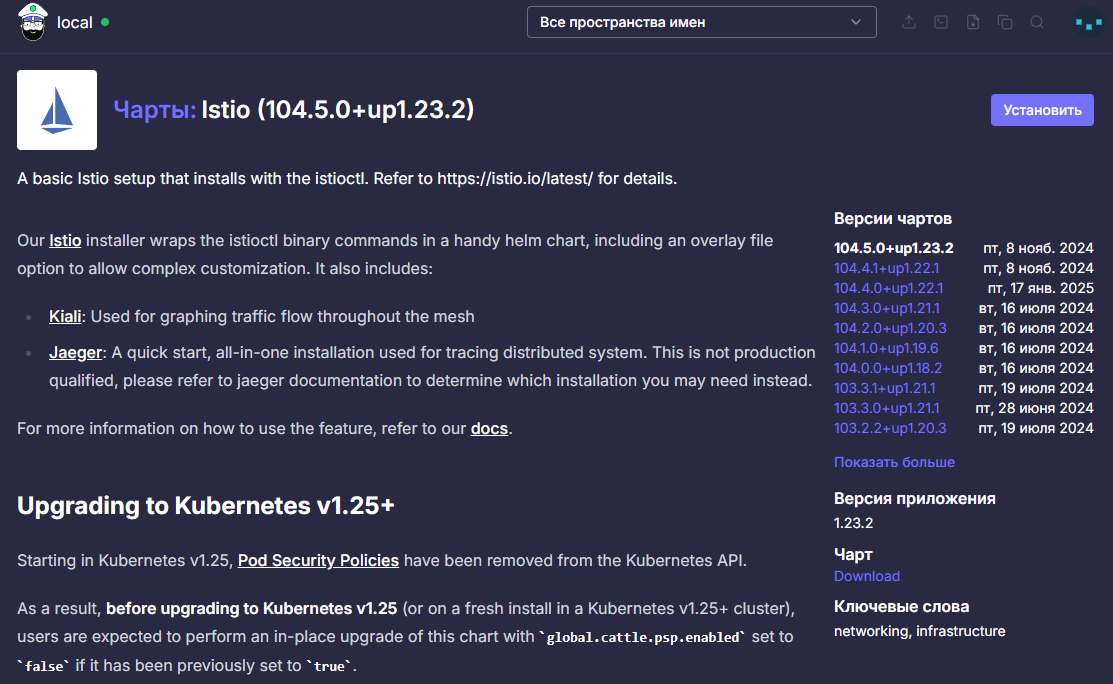1113x684 pixels.
Task: Expand versions with 'Показать больше'
Action: point(894,462)
